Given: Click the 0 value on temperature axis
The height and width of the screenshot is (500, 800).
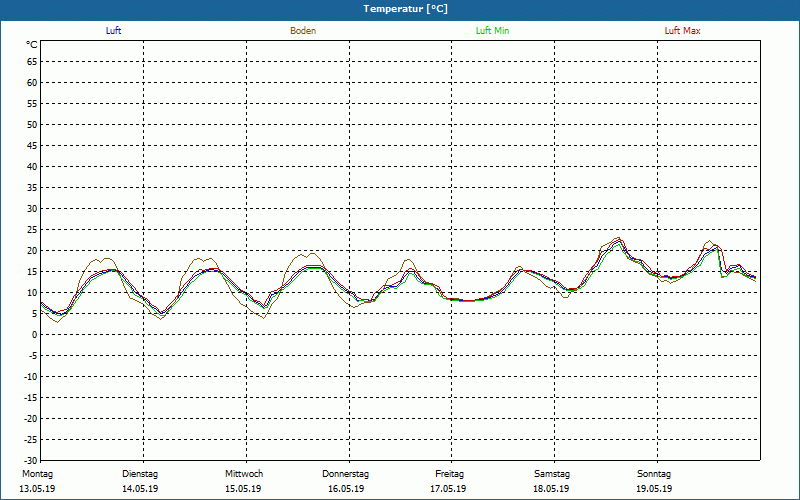Looking at the screenshot, I should tap(35, 335).
